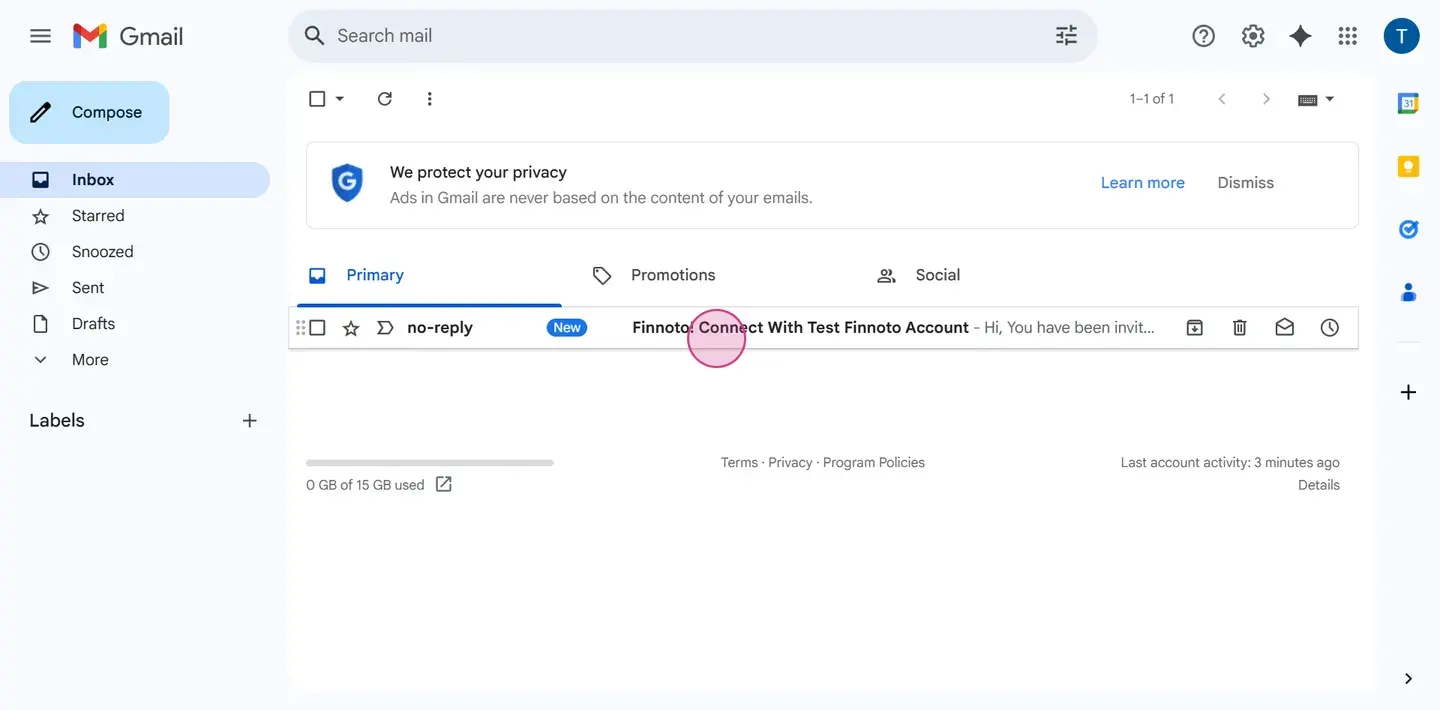Open the Privacy footer link
The image size is (1440, 710).
click(x=790, y=462)
